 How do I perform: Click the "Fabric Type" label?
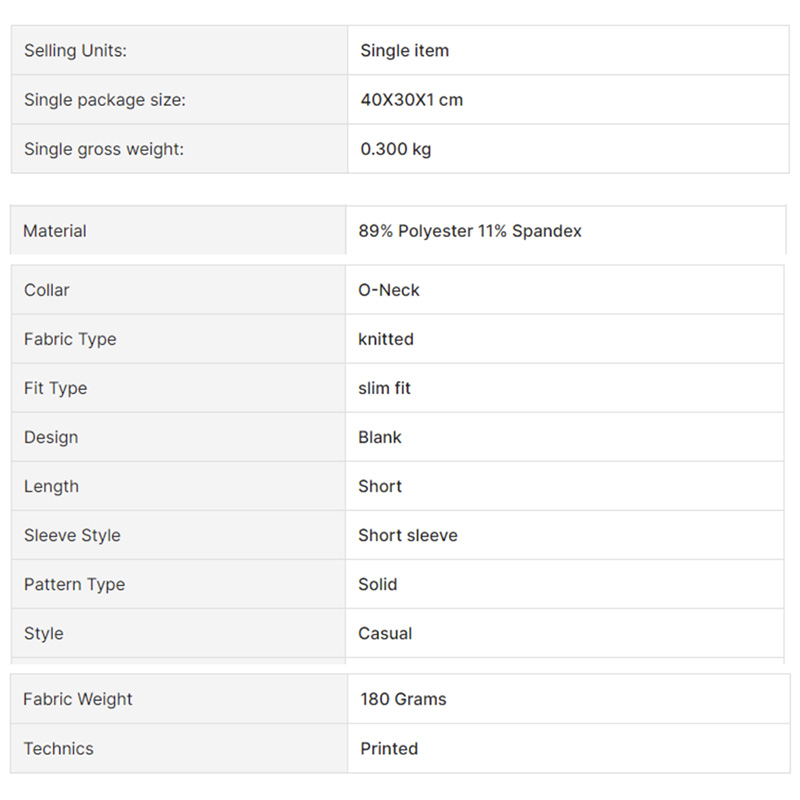point(70,339)
